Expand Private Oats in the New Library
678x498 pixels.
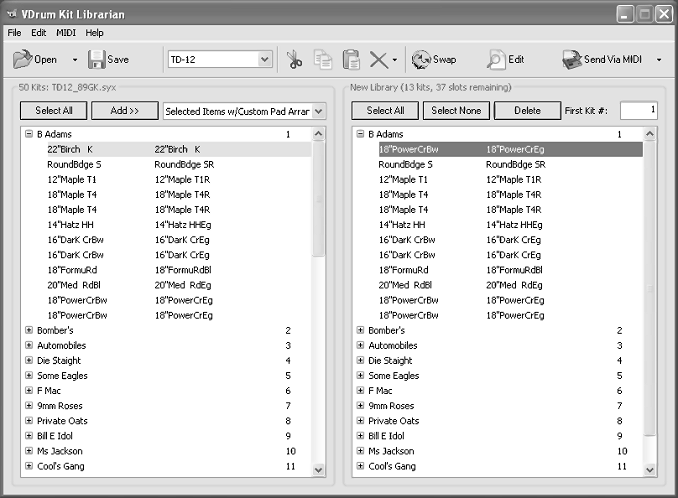360,421
